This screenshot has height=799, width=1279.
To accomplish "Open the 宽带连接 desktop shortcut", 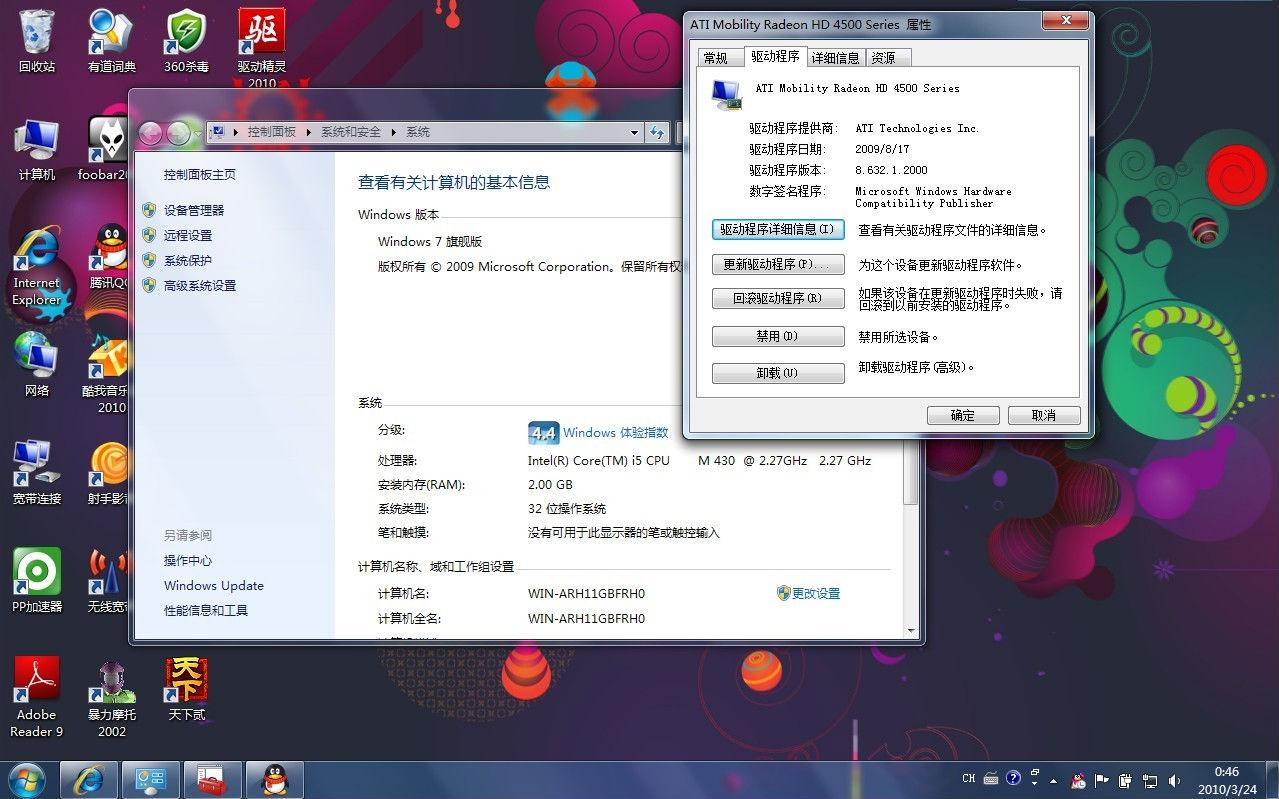I will coord(37,472).
